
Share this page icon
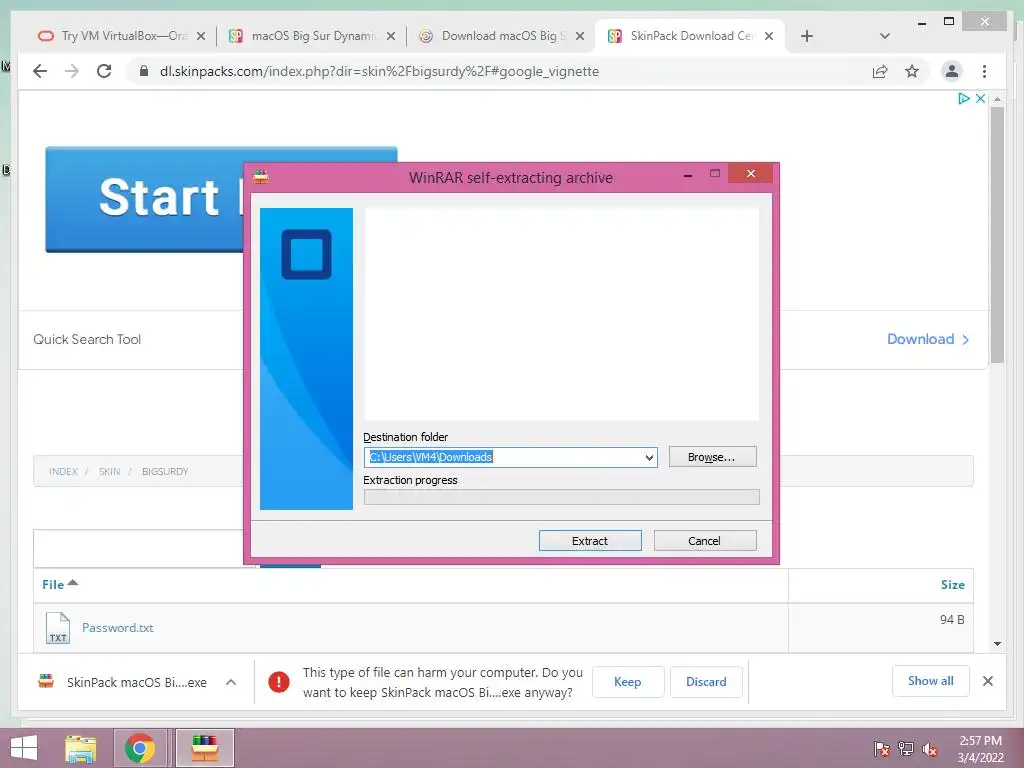(x=880, y=71)
